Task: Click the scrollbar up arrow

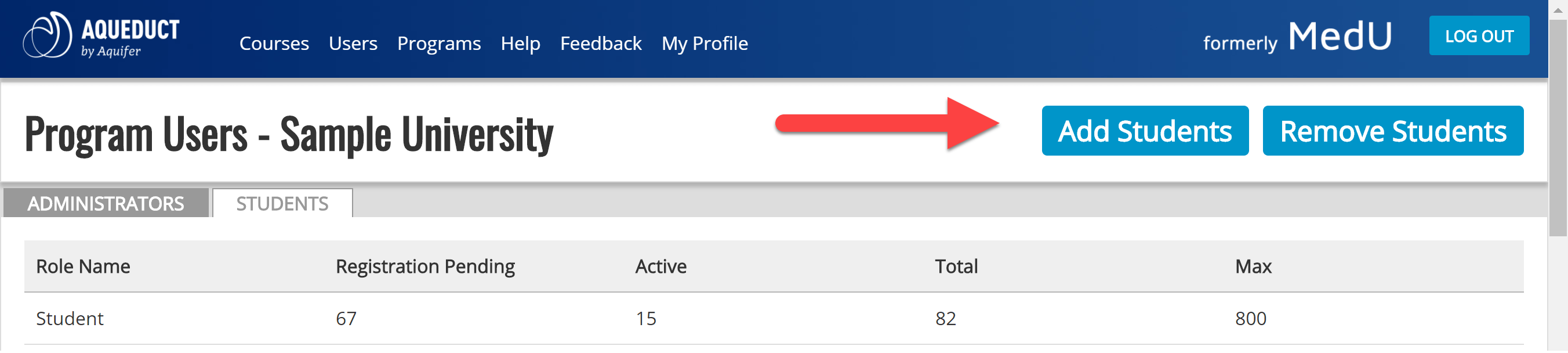Action: [1558, 10]
